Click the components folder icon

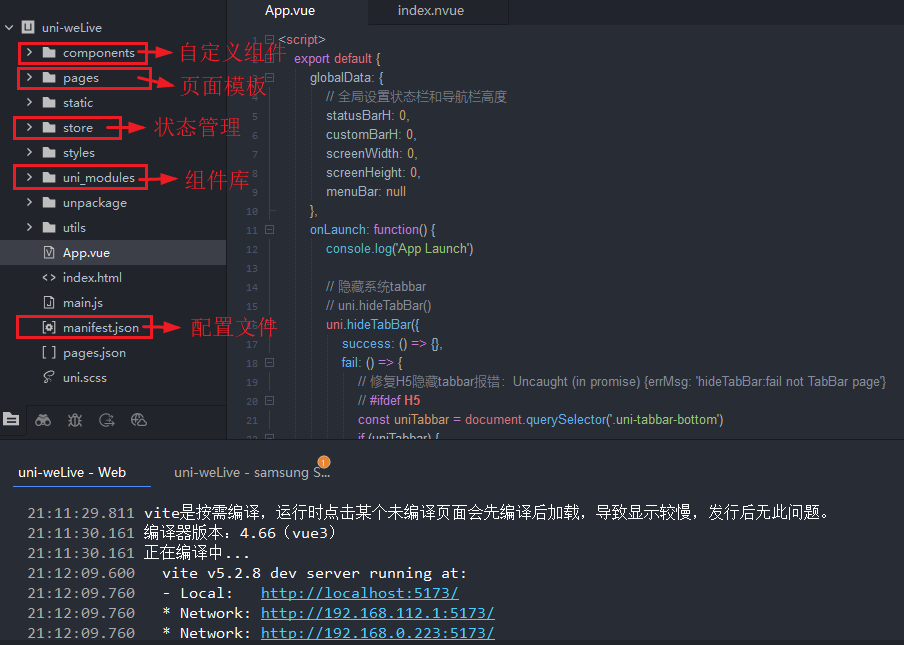click(49, 52)
